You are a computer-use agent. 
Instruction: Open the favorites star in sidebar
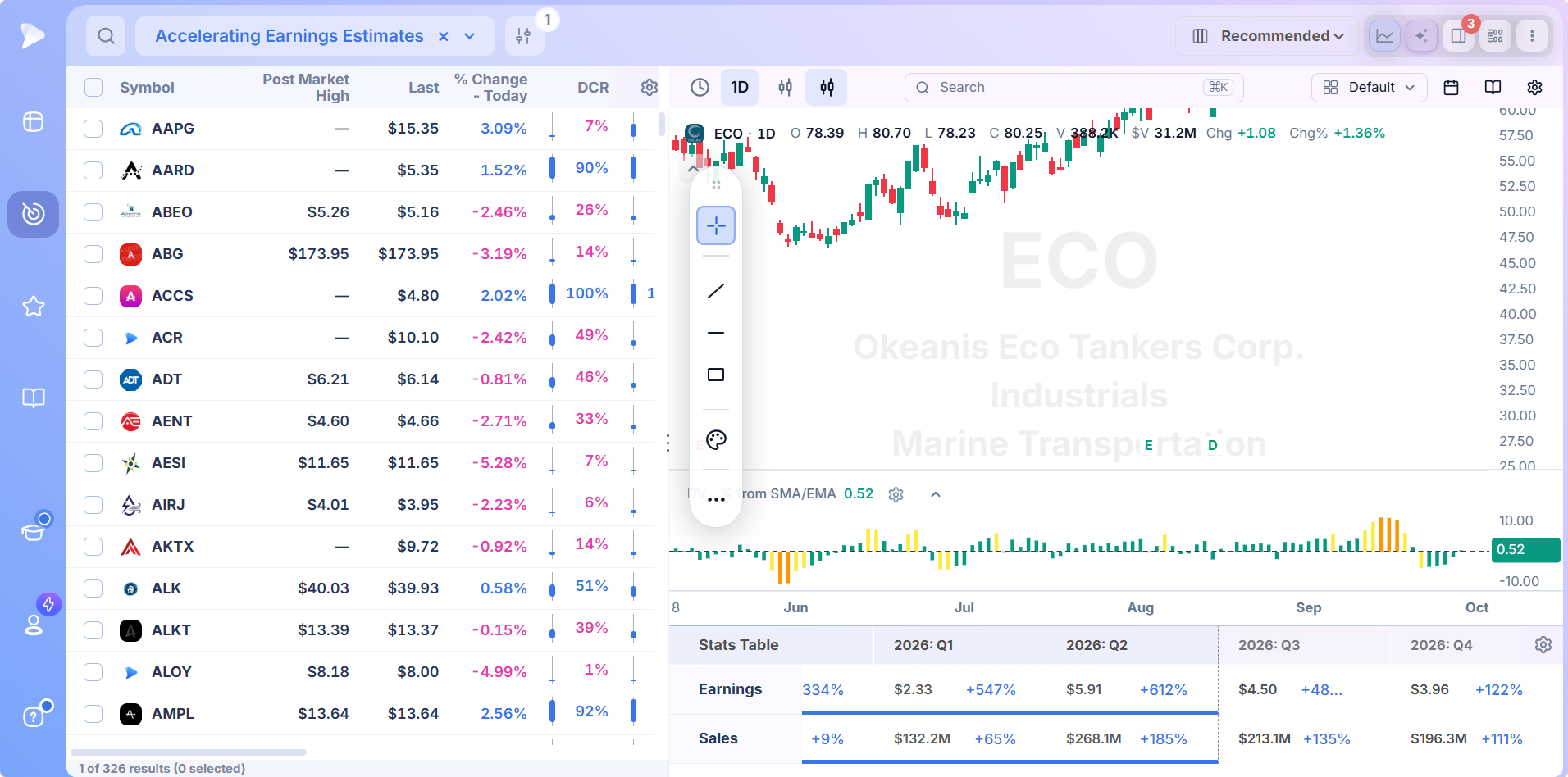(x=34, y=307)
